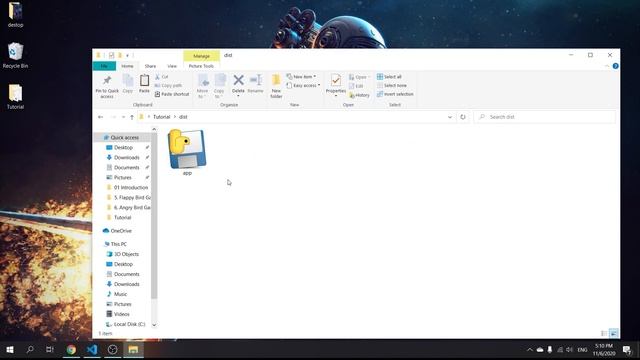This screenshot has width=640, height=360.
Task: Click the Search dist field
Action: coord(545,117)
